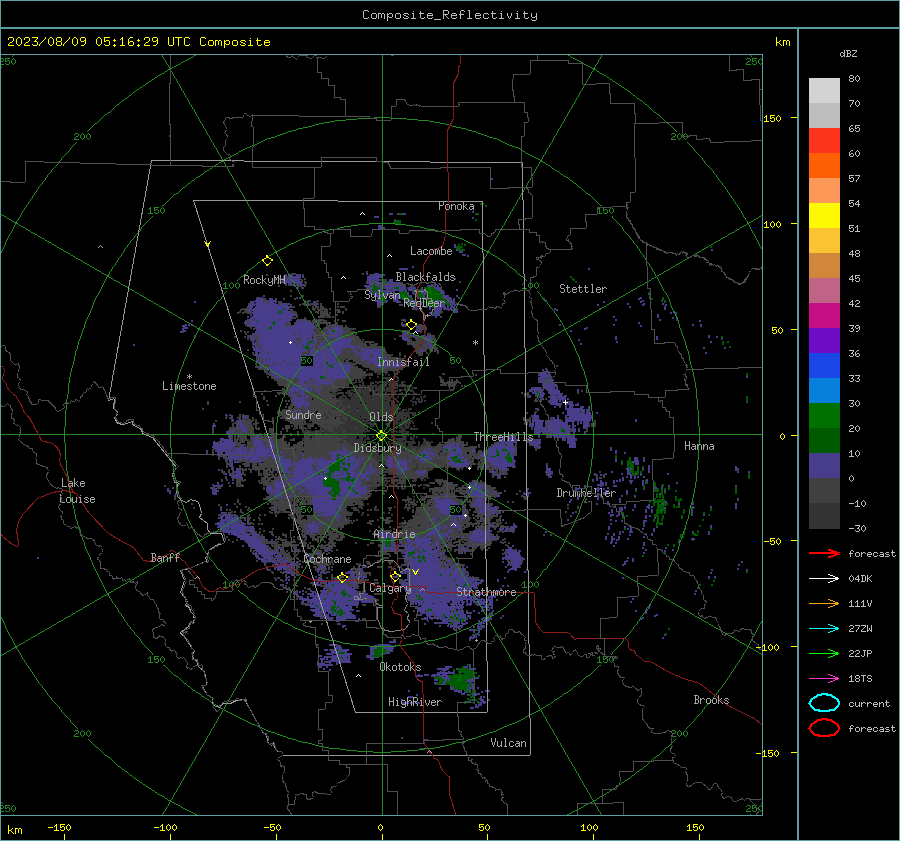The width and height of the screenshot is (900, 841).
Task: Select the pink swatch between 45 and 42 dBZ
Action: (x=824, y=290)
